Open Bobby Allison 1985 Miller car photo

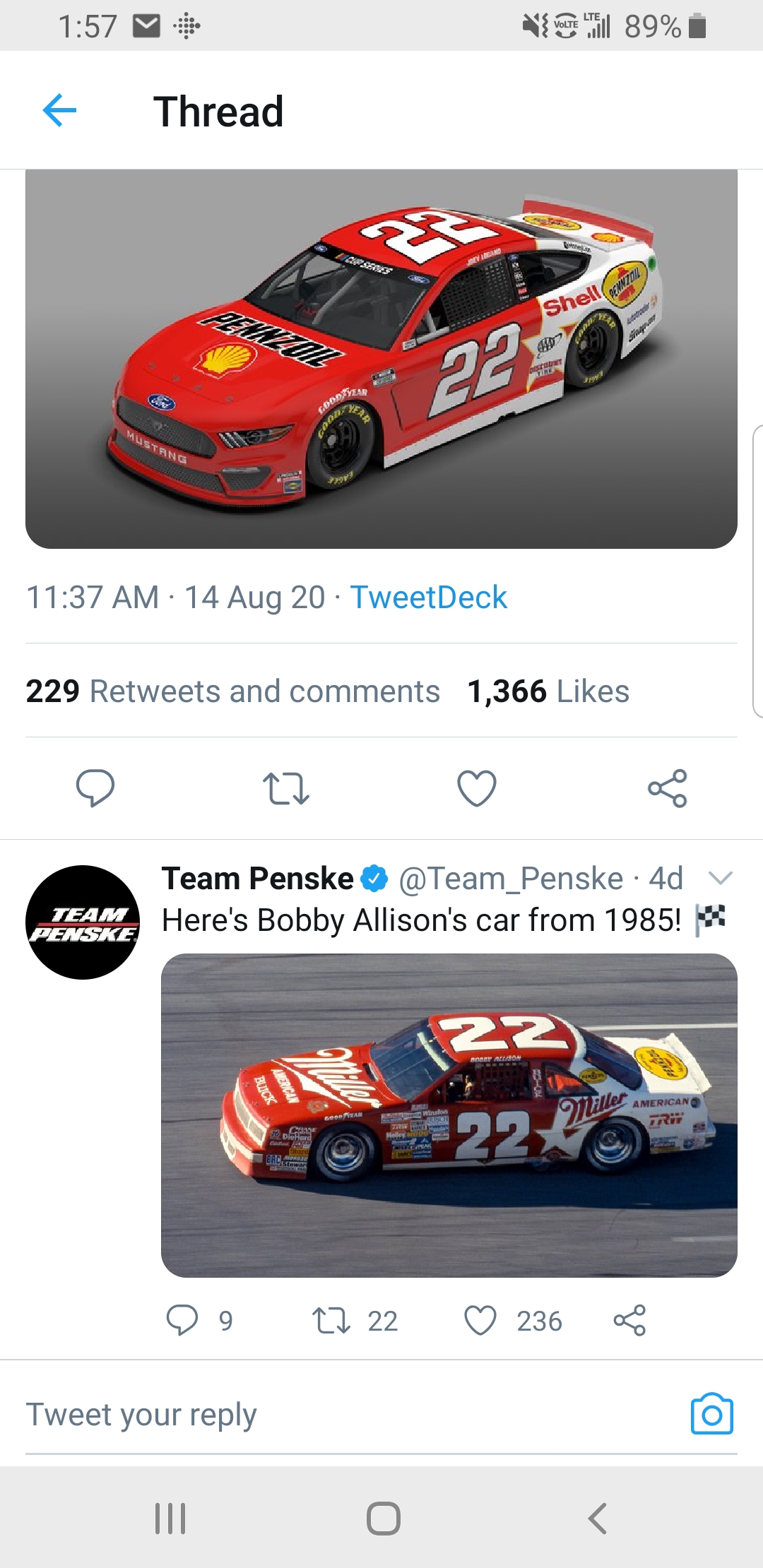(449, 1115)
